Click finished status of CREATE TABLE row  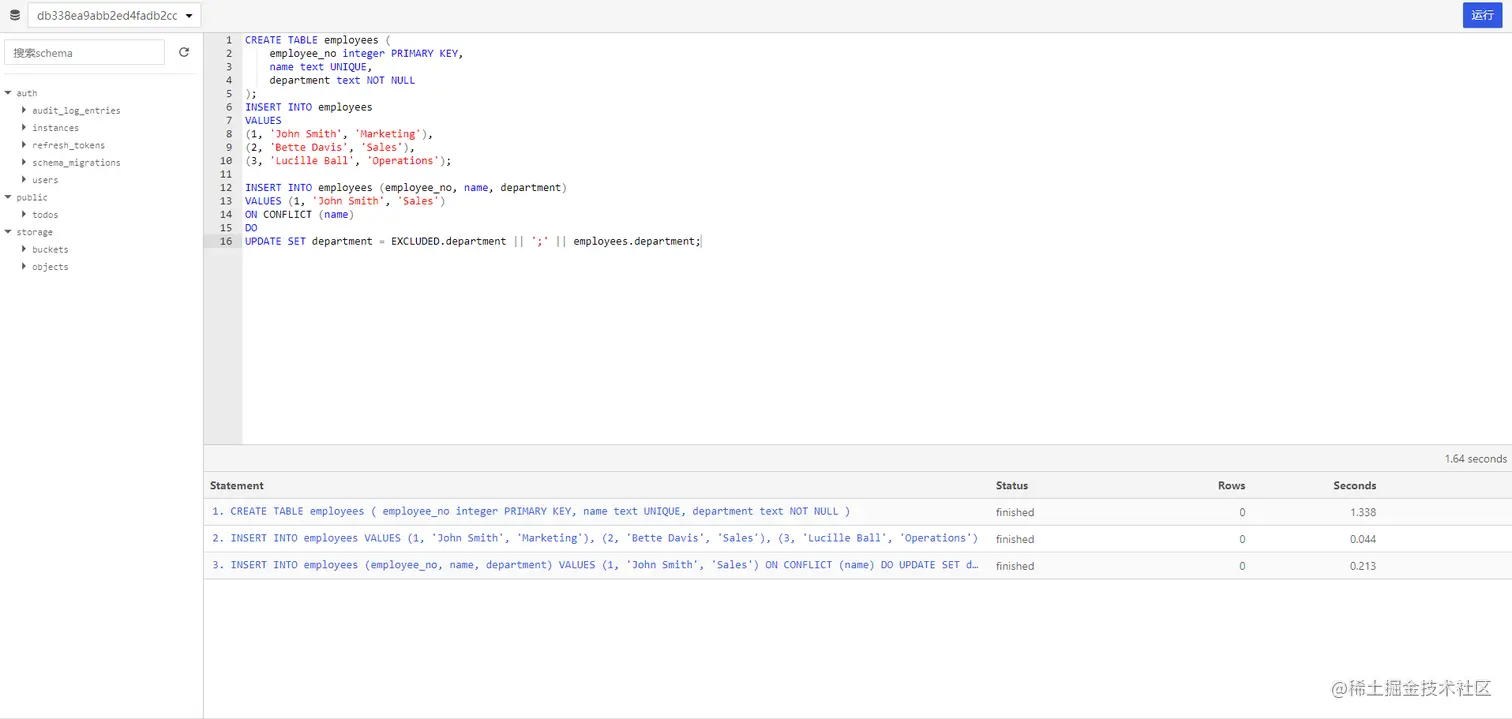click(1015, 512)
